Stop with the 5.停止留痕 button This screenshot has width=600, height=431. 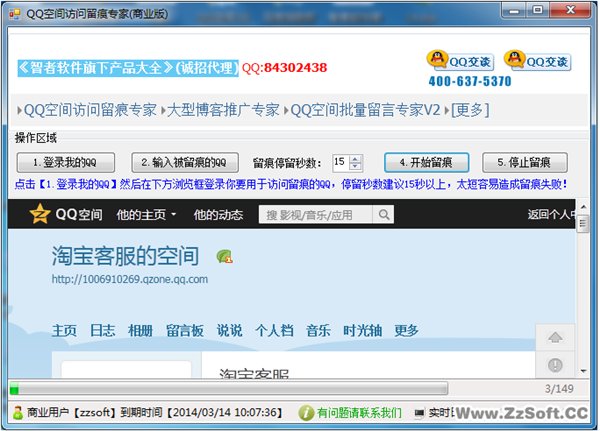(x=525, y=163)
